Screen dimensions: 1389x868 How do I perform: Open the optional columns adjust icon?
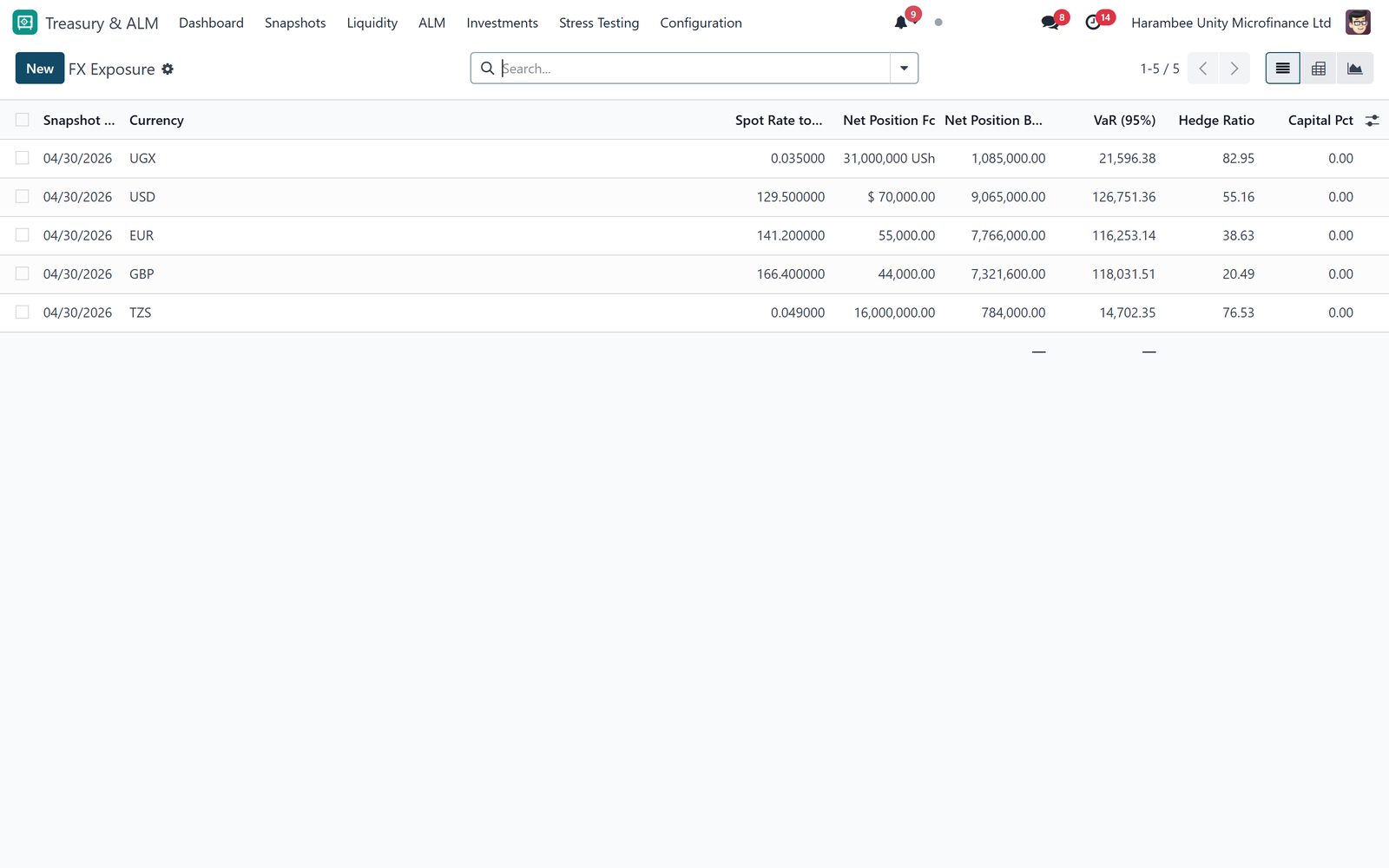pos(1372,121)
